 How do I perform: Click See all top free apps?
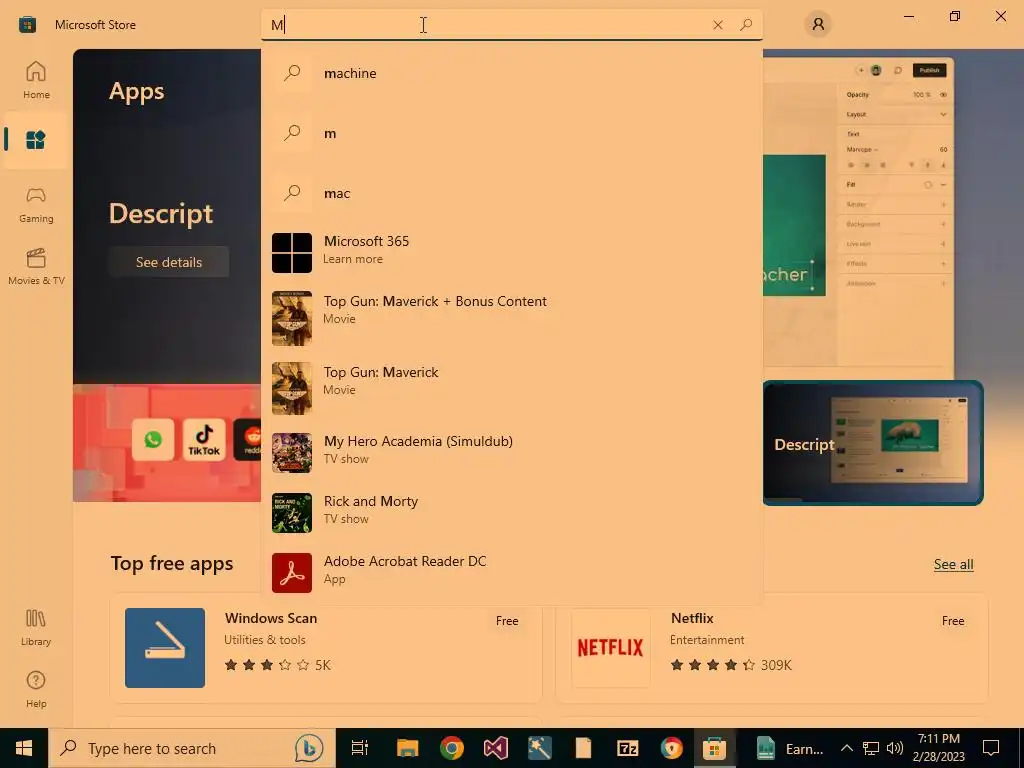coord(953,564)
